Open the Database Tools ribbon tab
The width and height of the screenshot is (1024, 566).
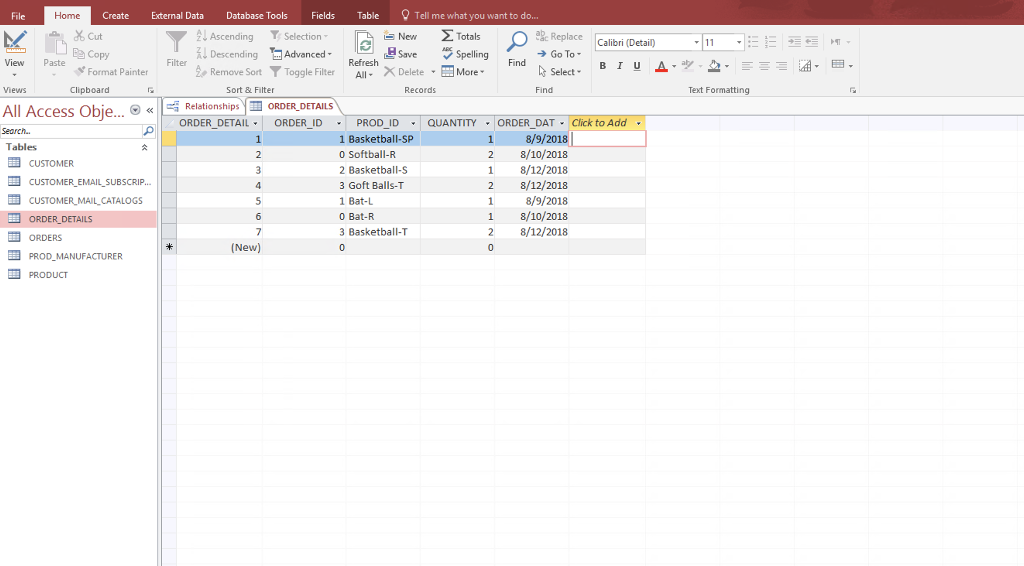(x=256, y=15)
